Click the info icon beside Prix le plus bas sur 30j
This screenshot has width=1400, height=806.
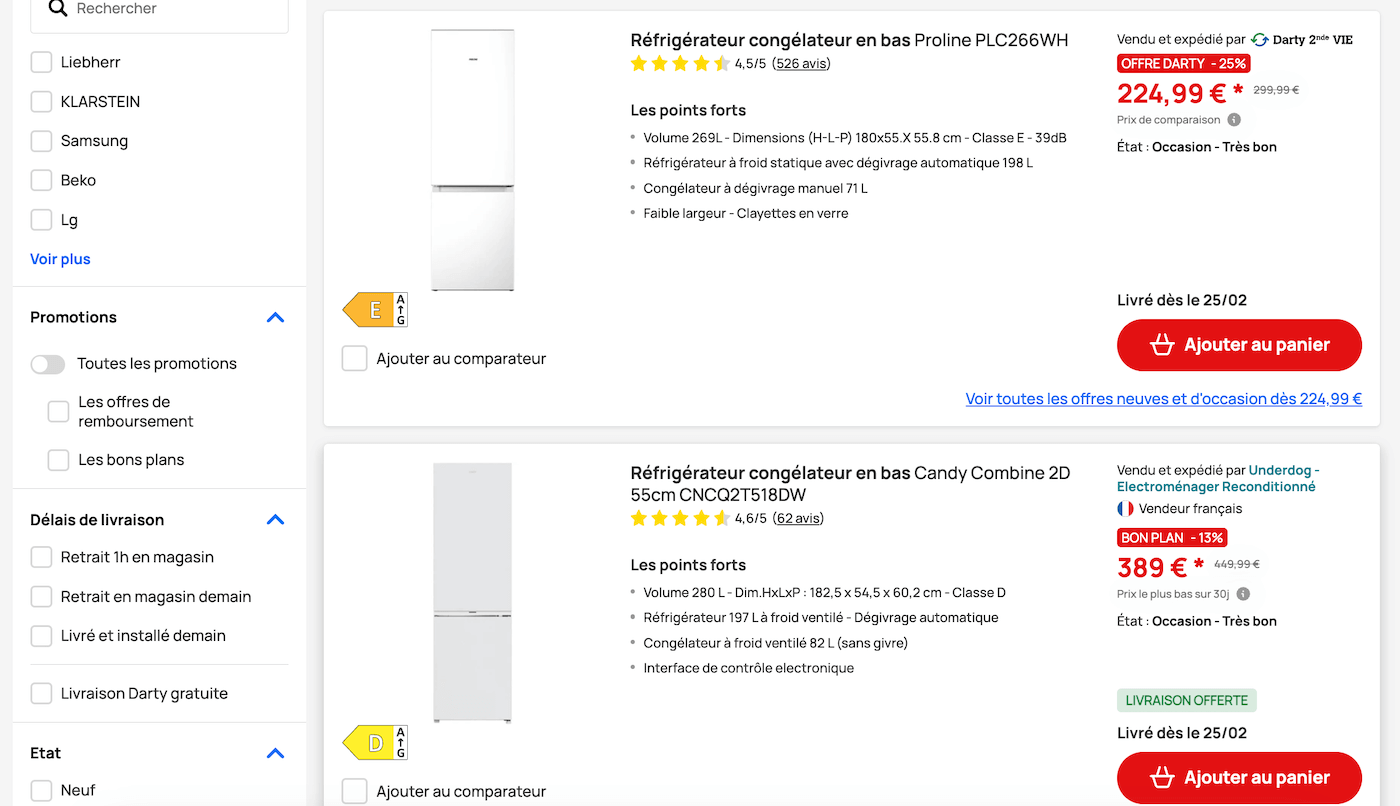tap(1241, 593)
